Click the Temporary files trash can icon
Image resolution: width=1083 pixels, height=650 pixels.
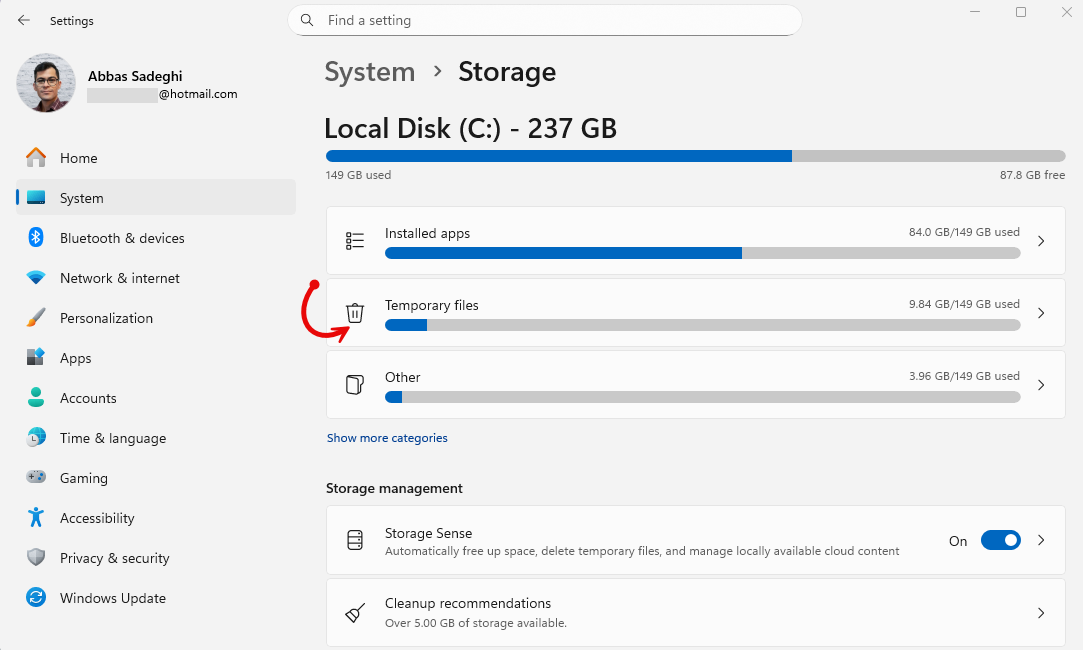click(x=355, y=313)
